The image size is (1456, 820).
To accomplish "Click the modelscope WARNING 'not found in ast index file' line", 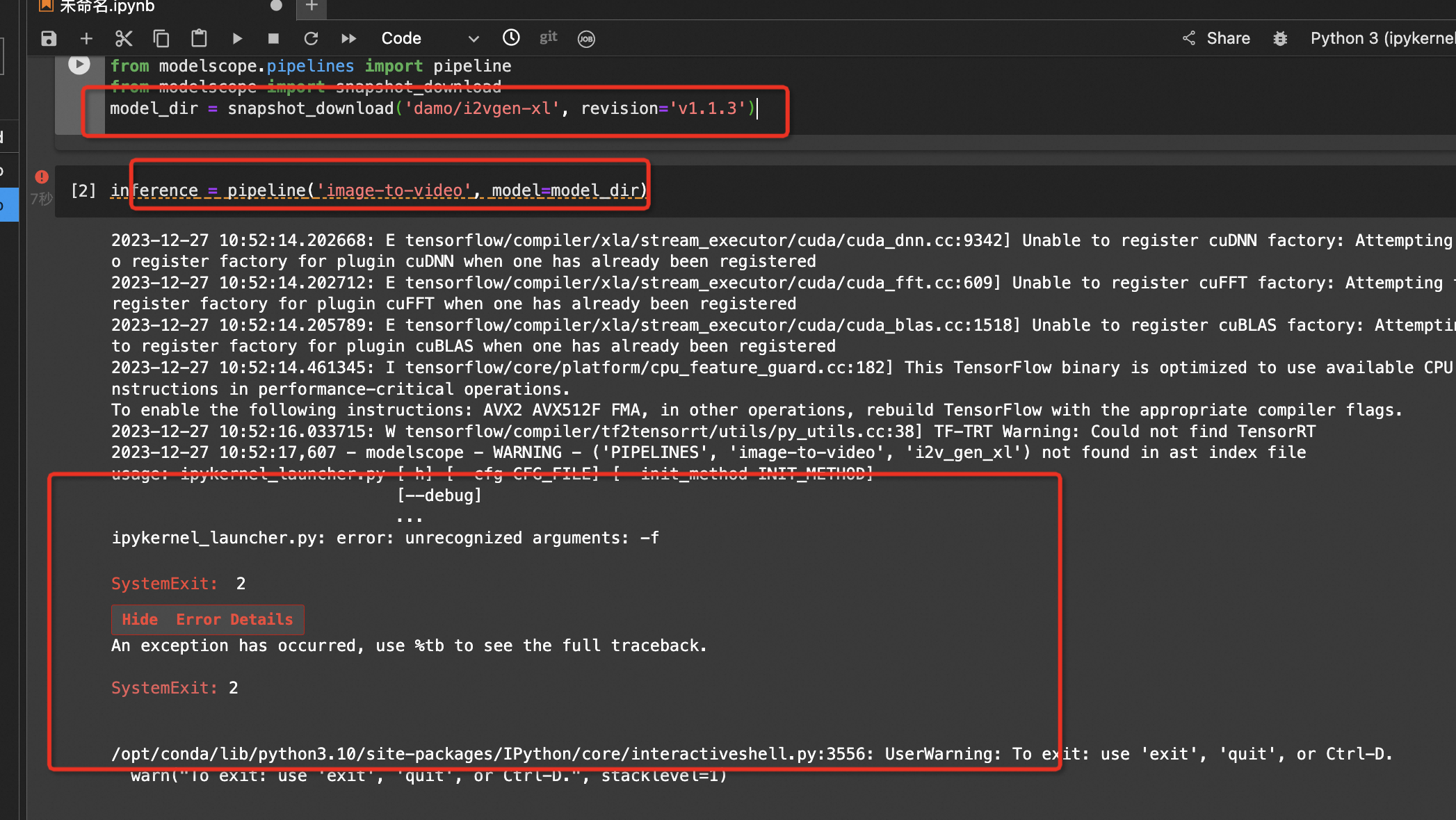I will 709,452.
